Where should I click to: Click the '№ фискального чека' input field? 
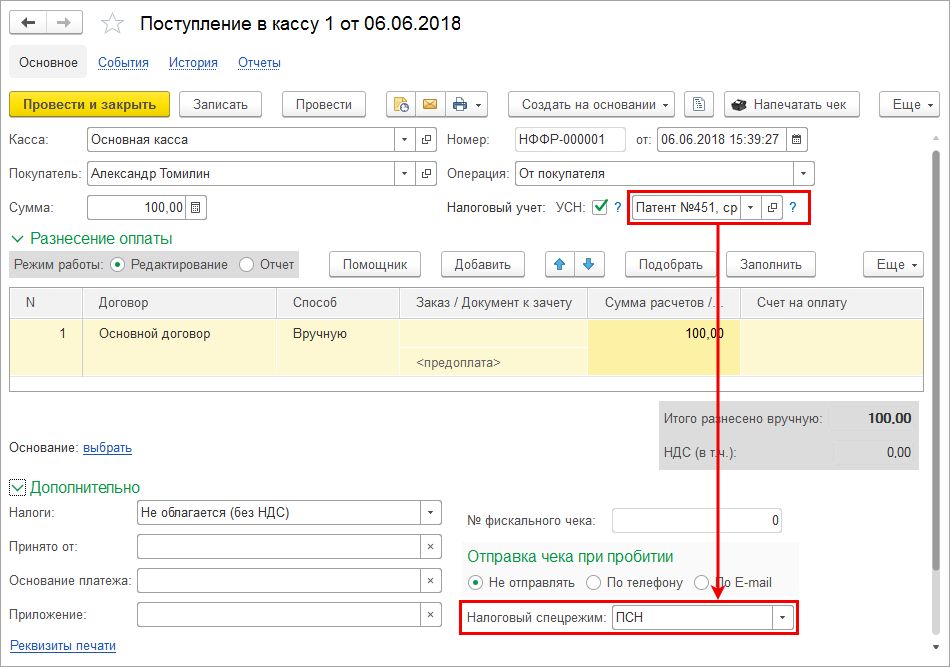point(697,520)
